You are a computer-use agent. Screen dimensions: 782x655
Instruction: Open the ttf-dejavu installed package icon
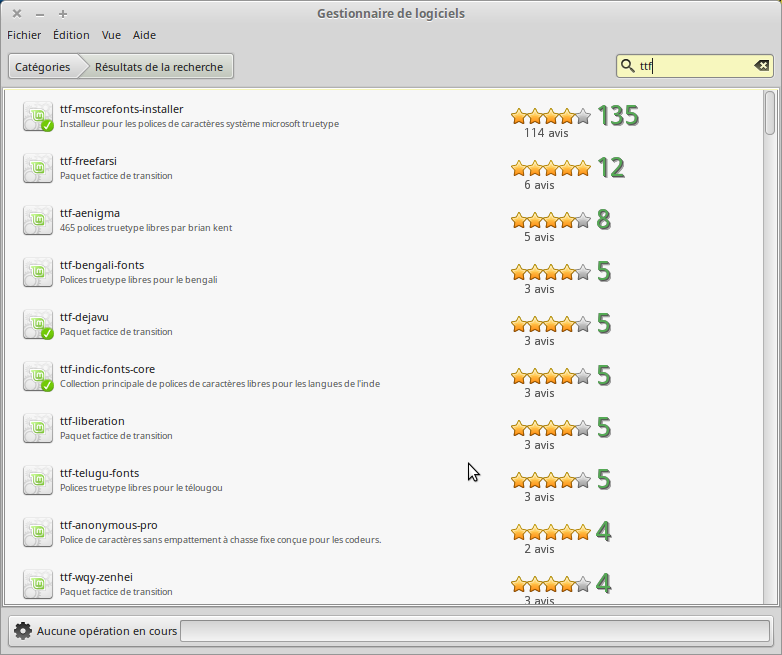(38, 324)
